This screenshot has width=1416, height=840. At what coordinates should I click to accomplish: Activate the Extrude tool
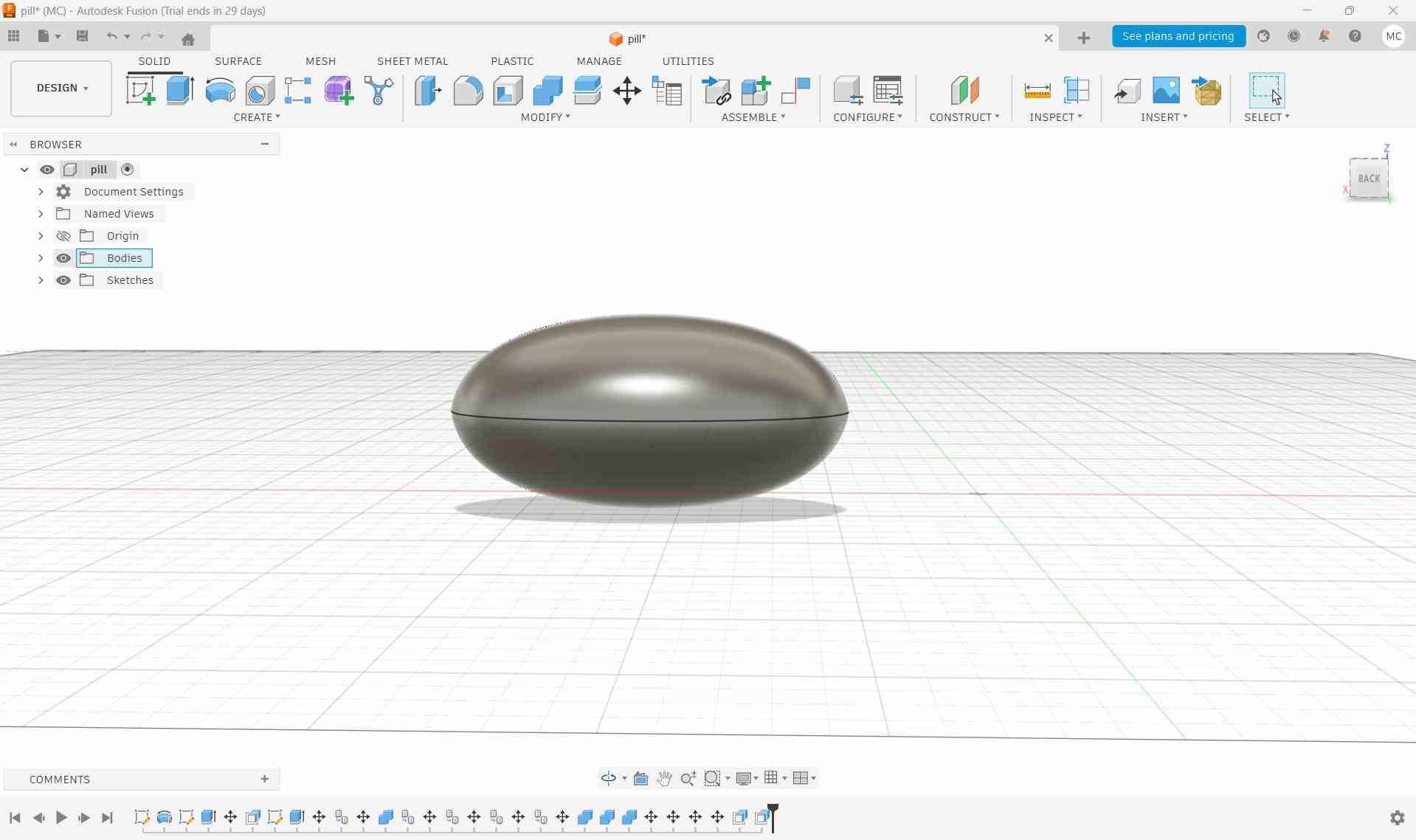(x=179, y=89)
